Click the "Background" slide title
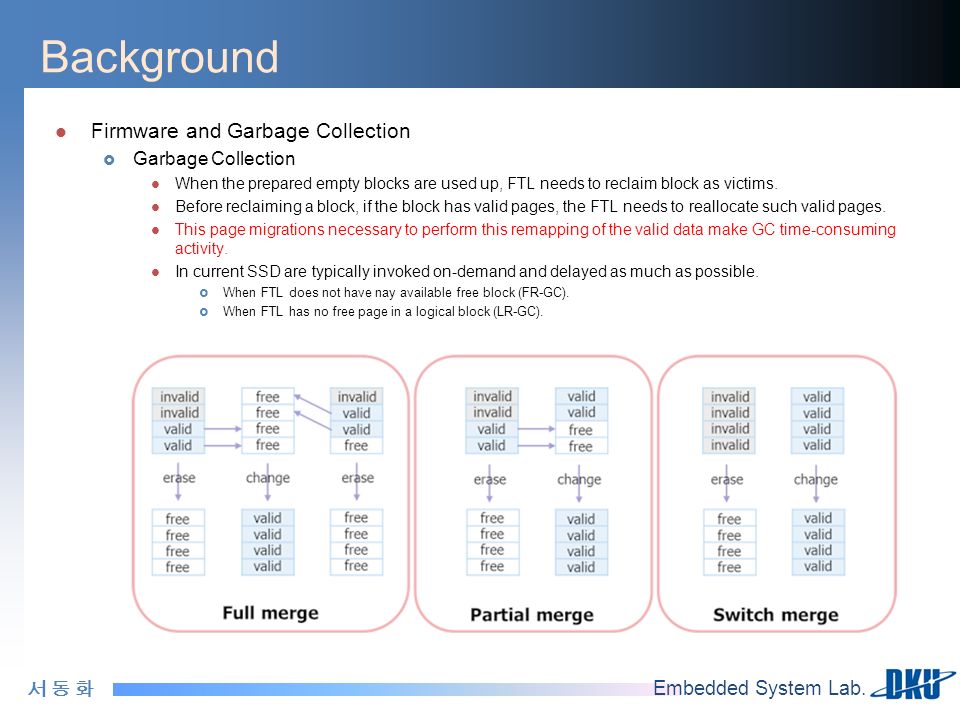Screen dimensions: 960x720 [x=160, y=57]
